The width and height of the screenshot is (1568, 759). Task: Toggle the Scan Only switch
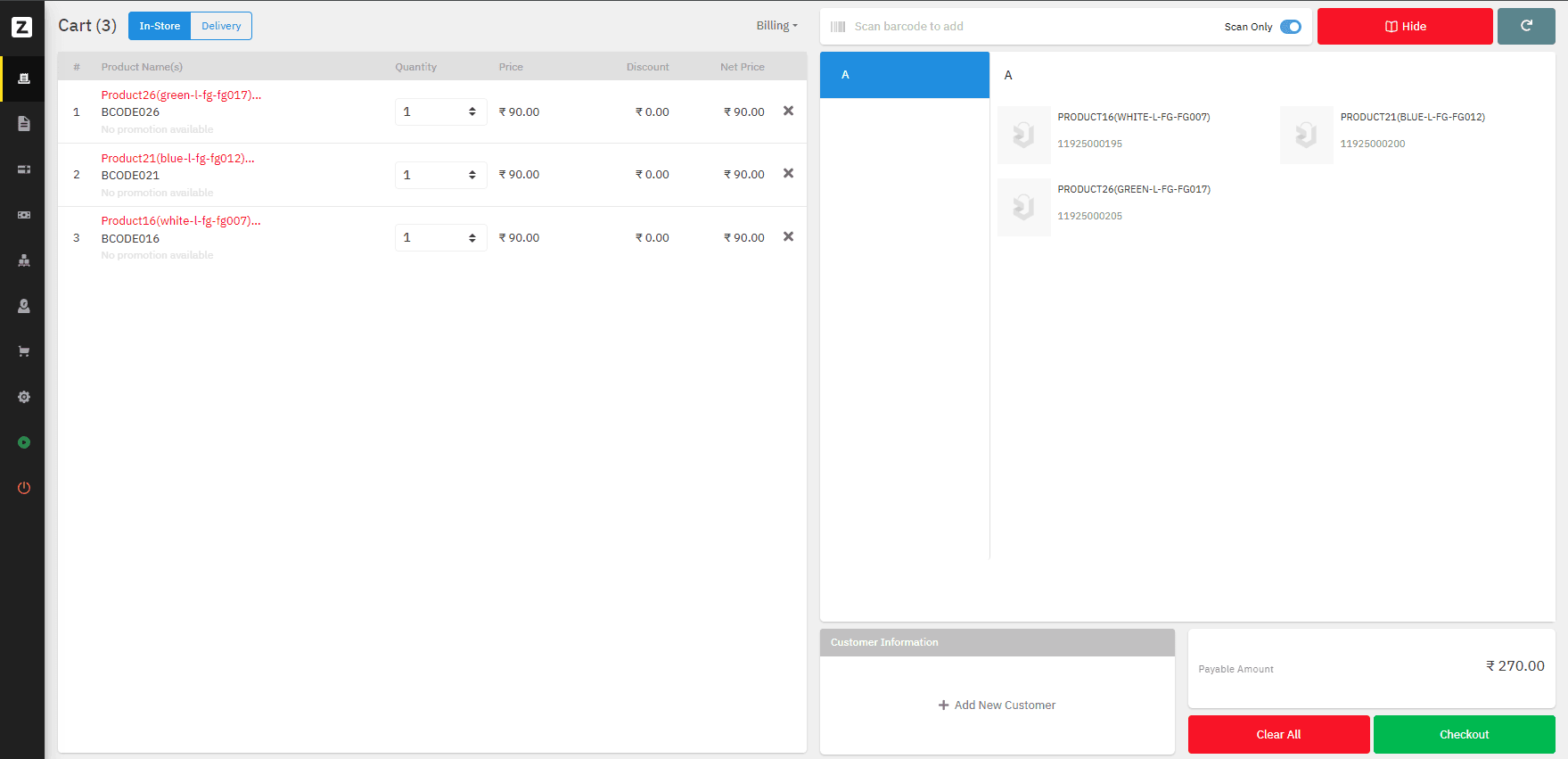tap(1290, 27)
